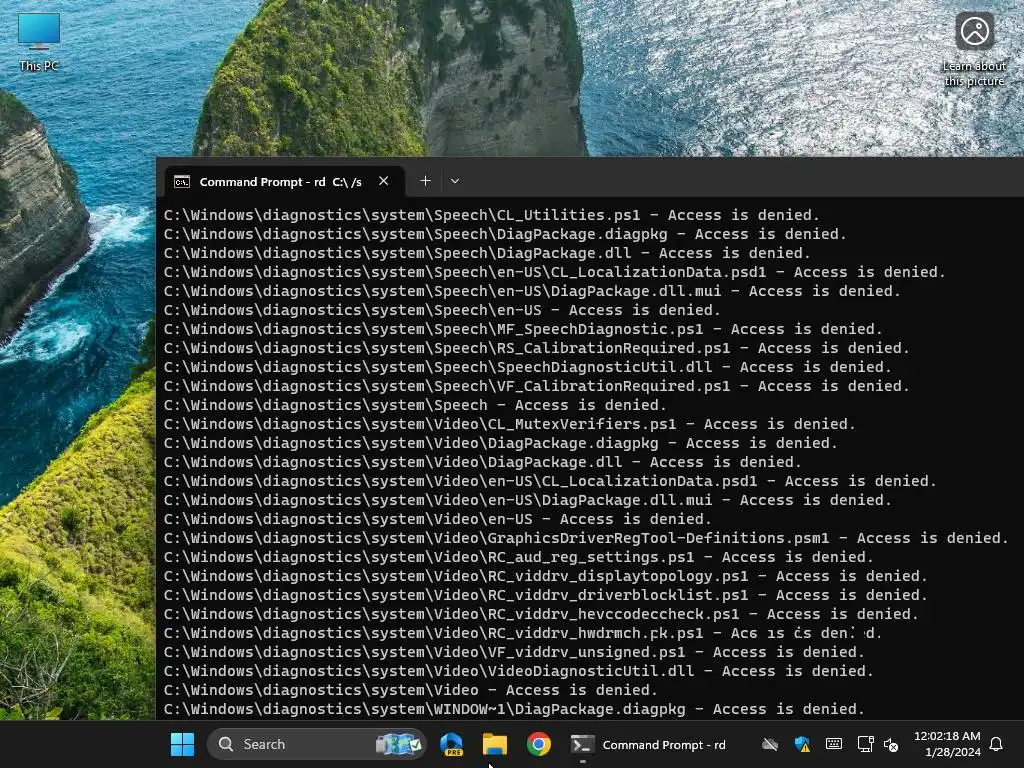Click the Speech\DiagPackage.dll output line
Screen dimensions: 1024x768
487,253
